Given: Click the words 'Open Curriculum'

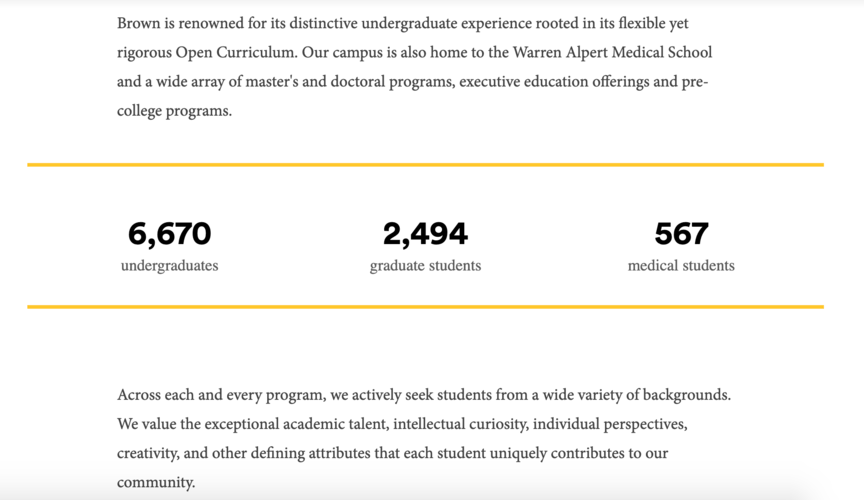Looking at the screenshot, I should [x=236, y=53].
